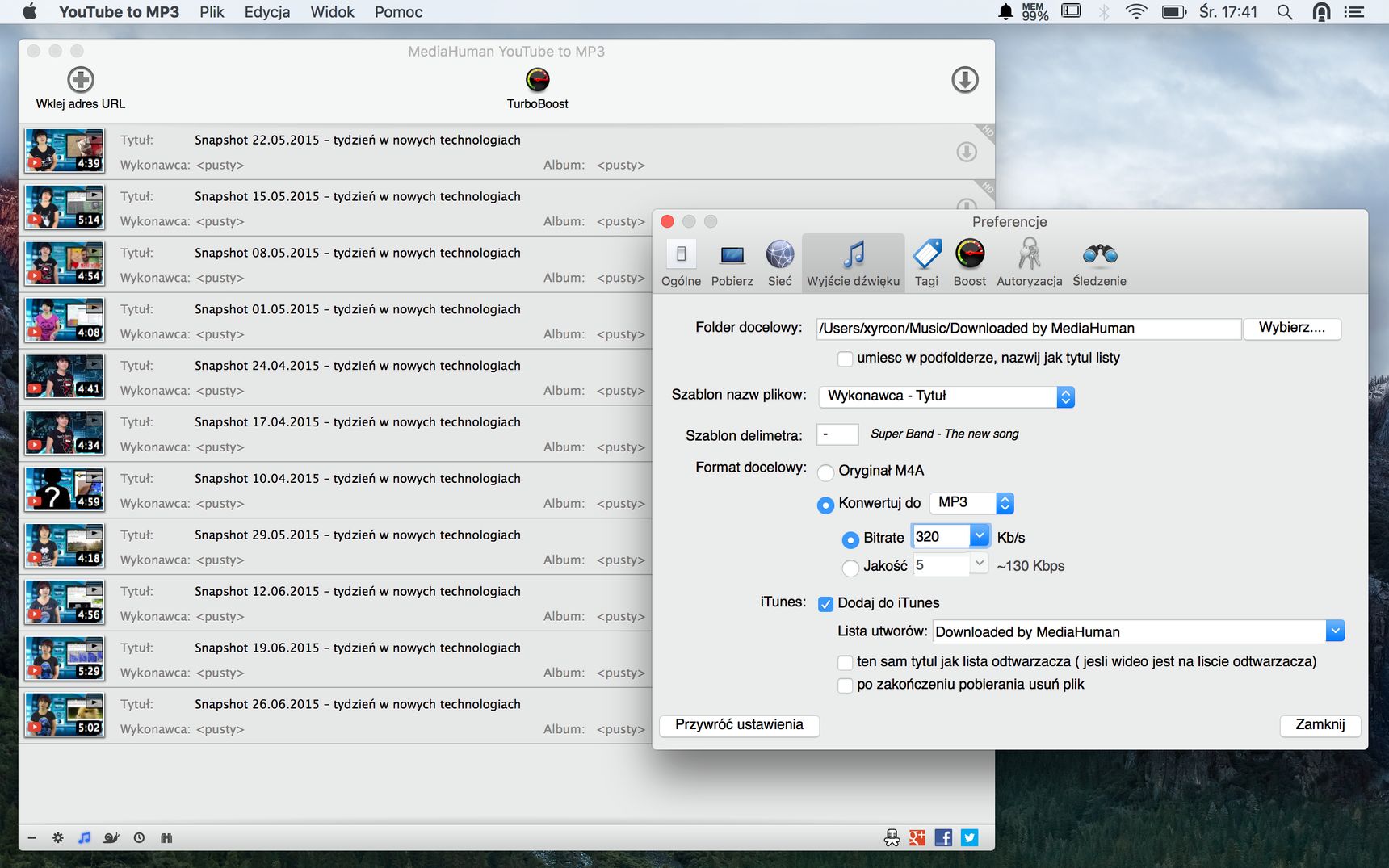Enable 'po zakończeniu pobierania usuń plik' checkbox
This screenshot has height=868, width=1389.
pos(845,686)
